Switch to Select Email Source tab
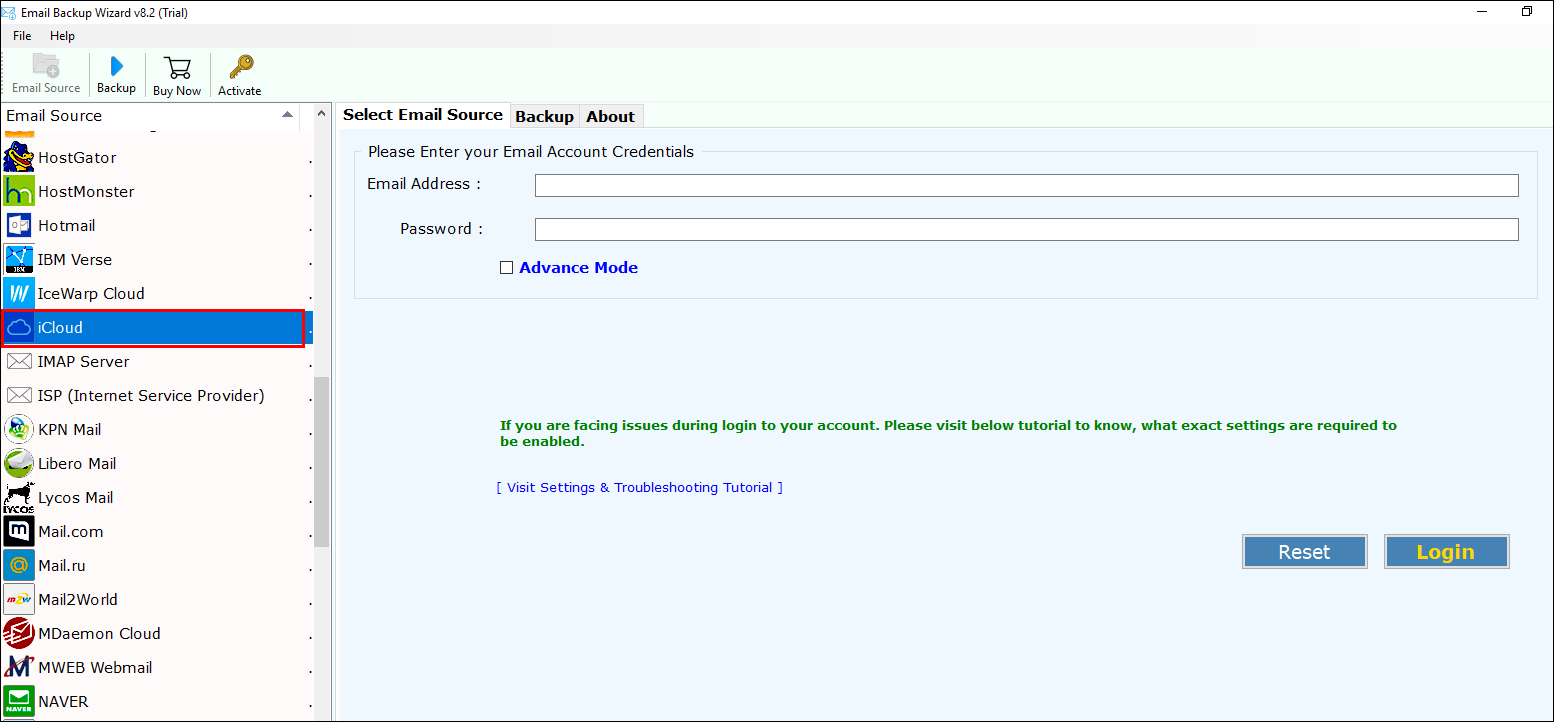This screenshot has height=722, width=1554. tap(423, 115)
